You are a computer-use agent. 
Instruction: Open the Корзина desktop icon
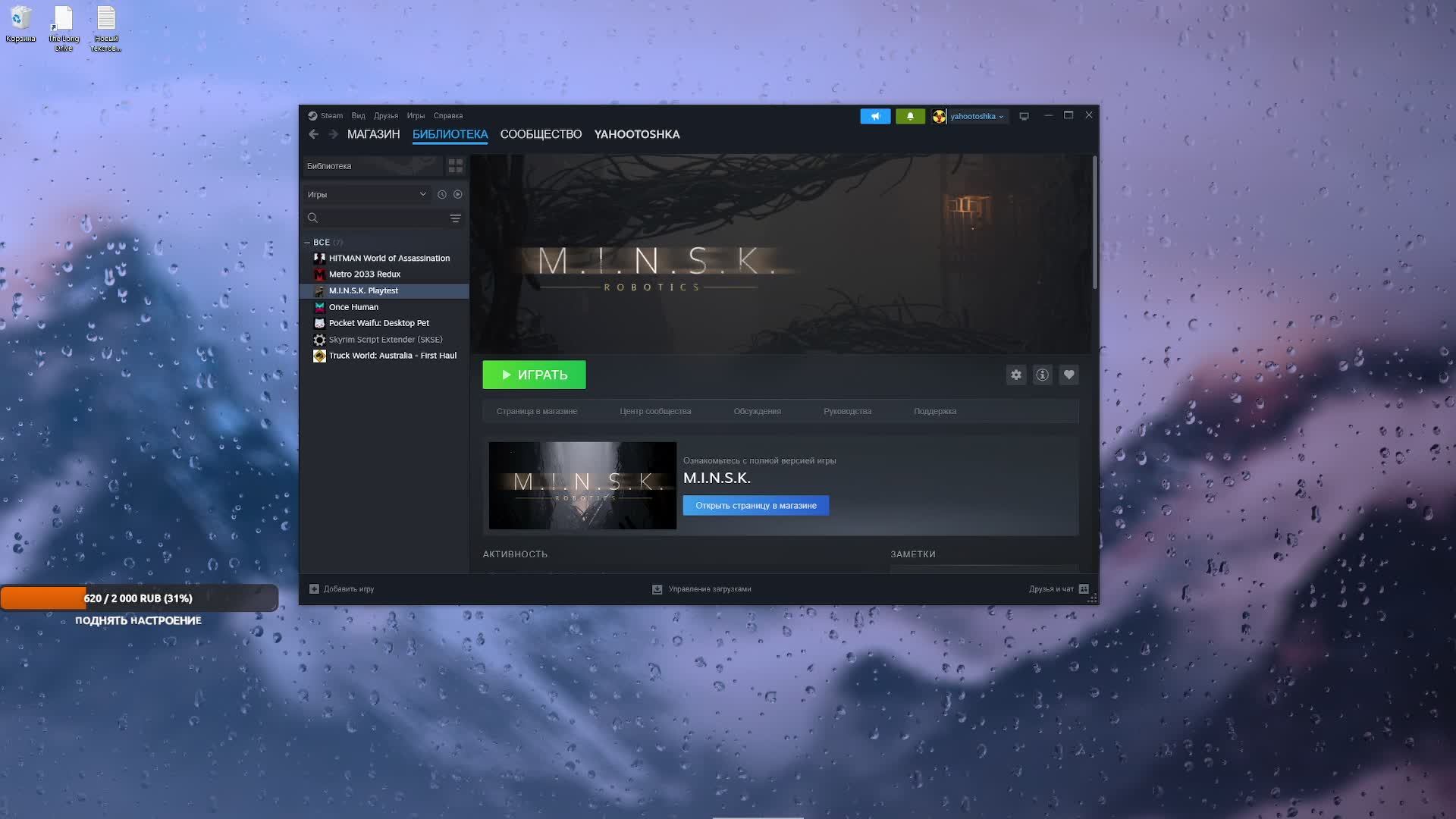[20, 24]
